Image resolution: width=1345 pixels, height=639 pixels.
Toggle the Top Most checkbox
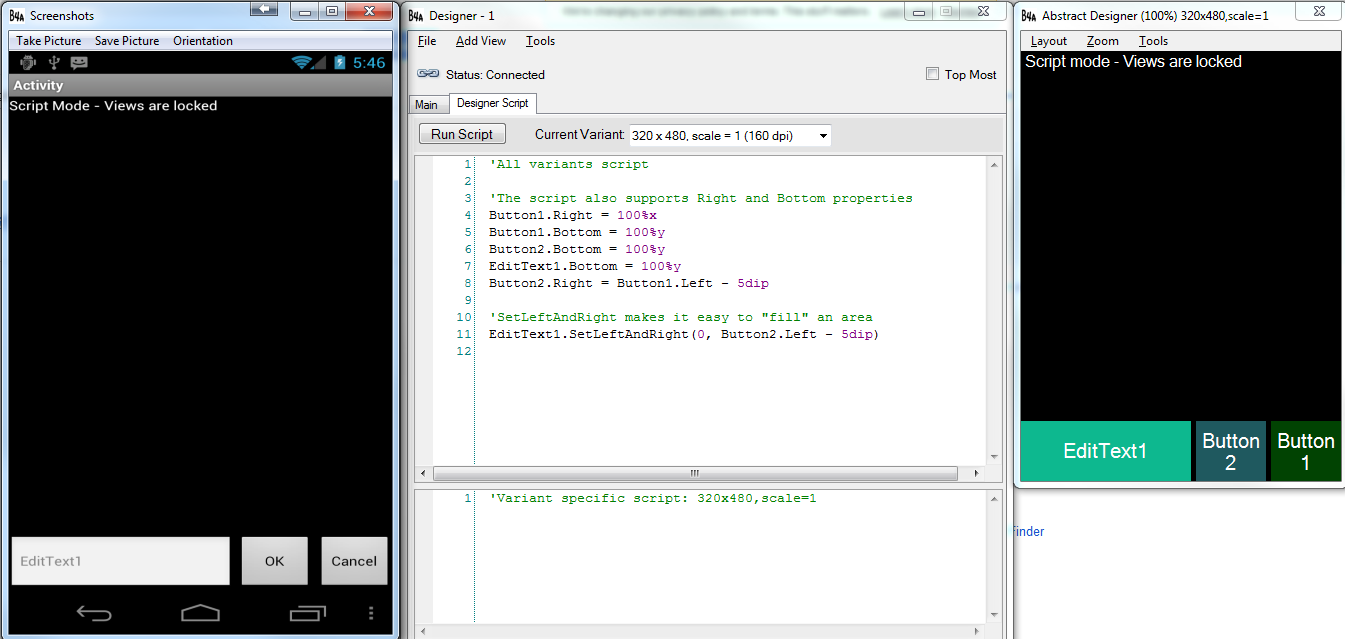(x=932, y=73)
